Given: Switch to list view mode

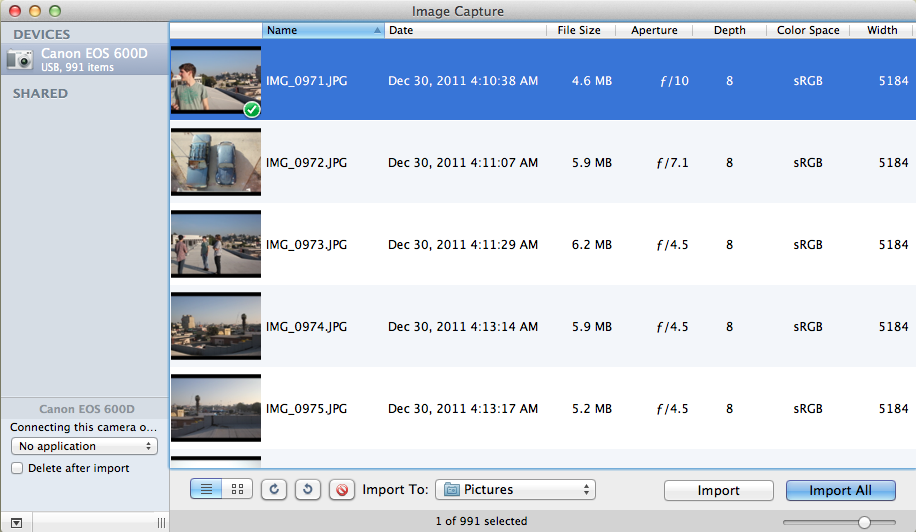Looking at the screenshot, I should point(206,490).
